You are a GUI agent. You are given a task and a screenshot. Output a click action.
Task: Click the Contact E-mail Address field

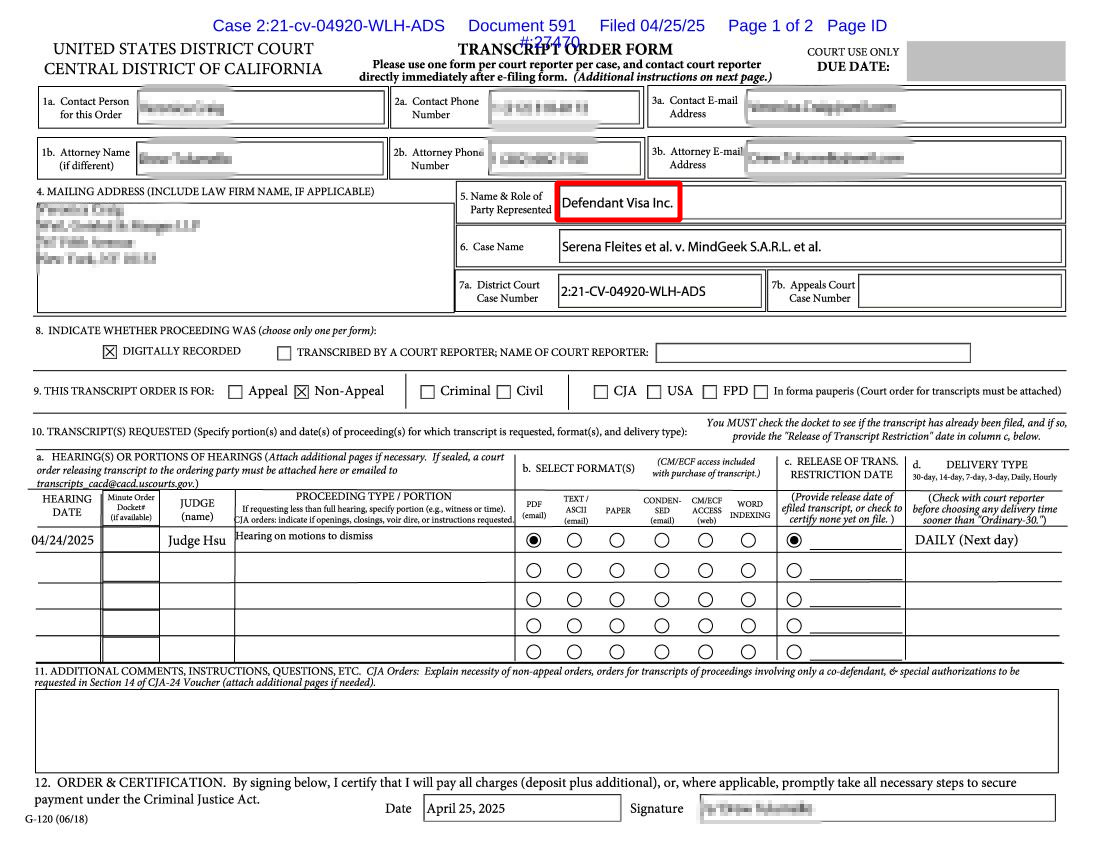pos(904,107)
